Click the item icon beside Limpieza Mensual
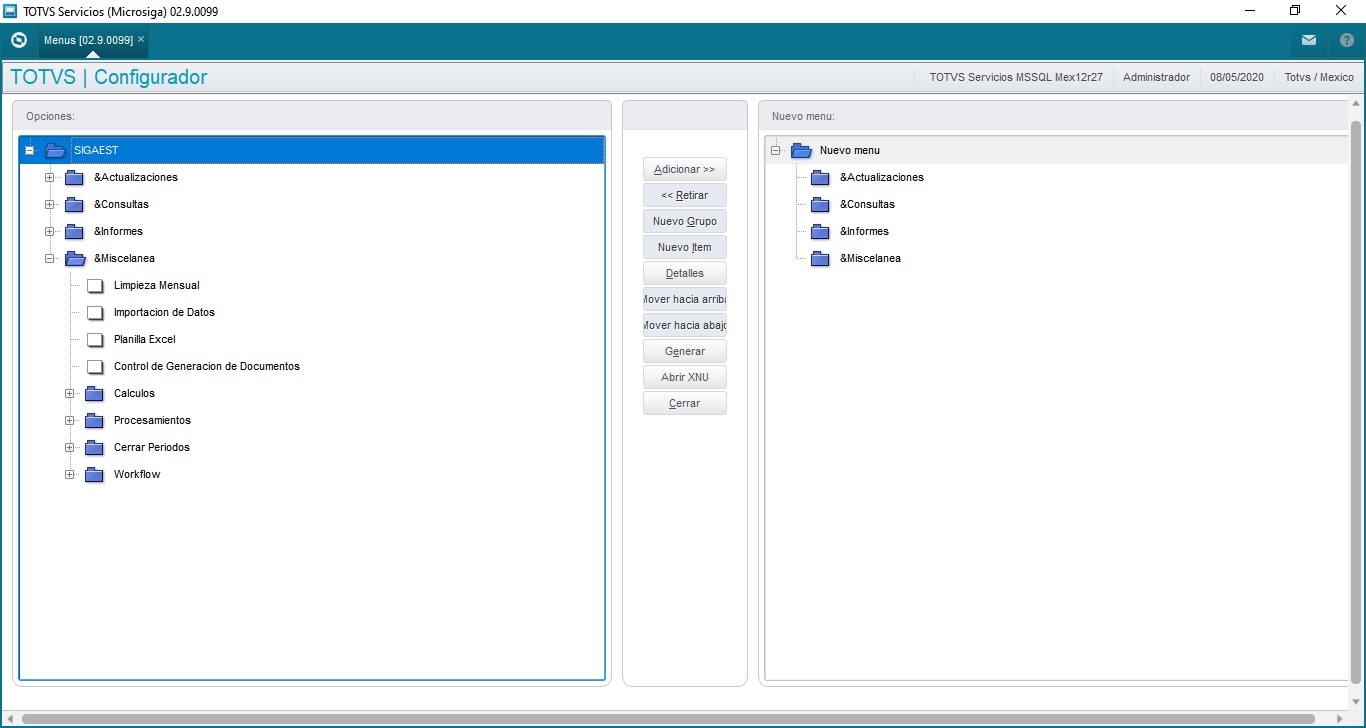The width and height of the screenshot is (1366, 728). (x=95, y=285)
